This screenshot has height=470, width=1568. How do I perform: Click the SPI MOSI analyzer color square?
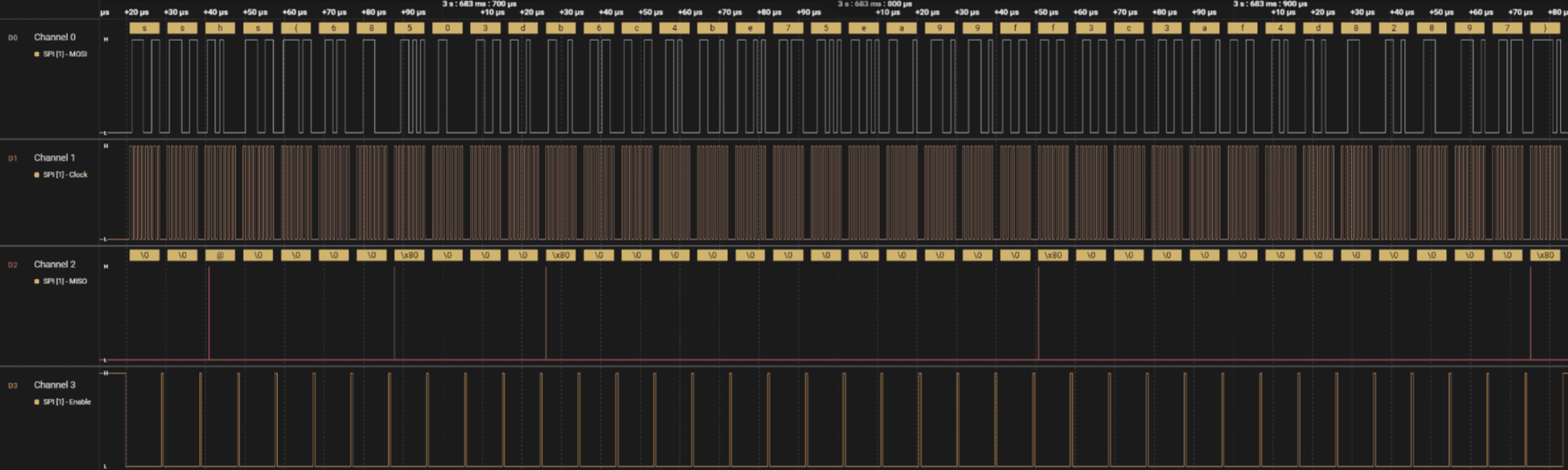(x=37, y=54)
